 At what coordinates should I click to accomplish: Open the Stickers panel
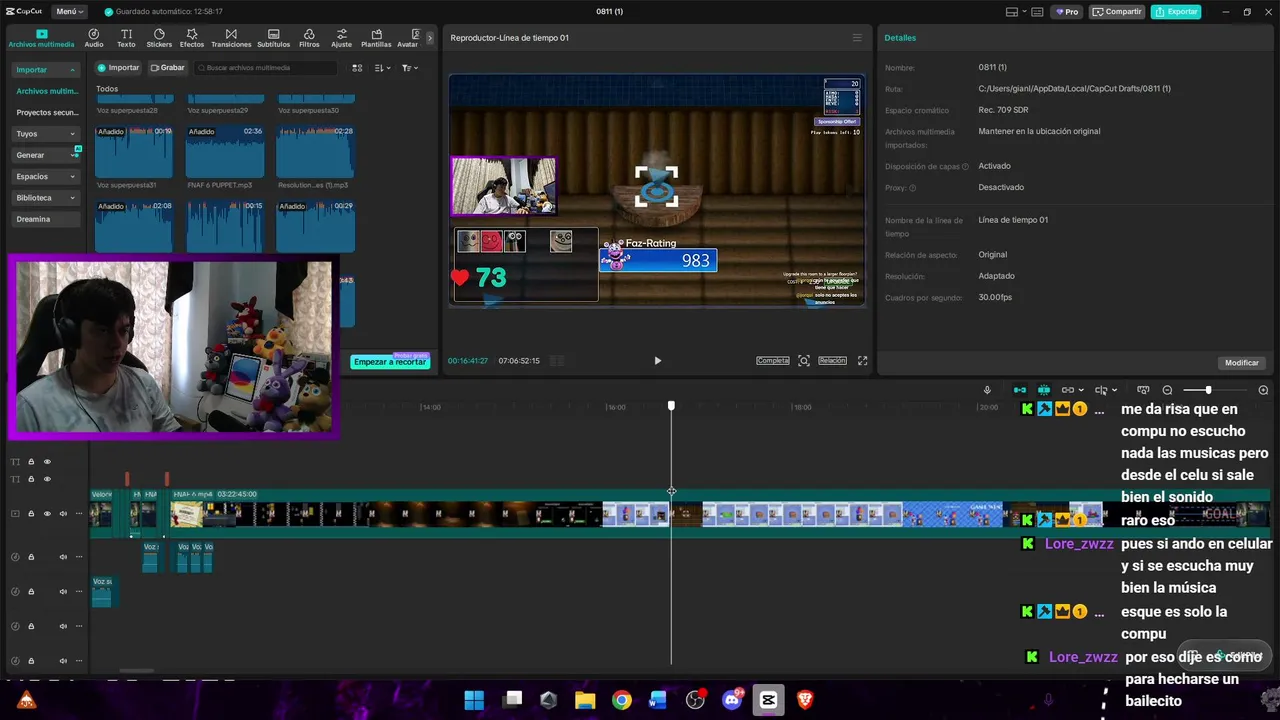(x=159, y=38)
